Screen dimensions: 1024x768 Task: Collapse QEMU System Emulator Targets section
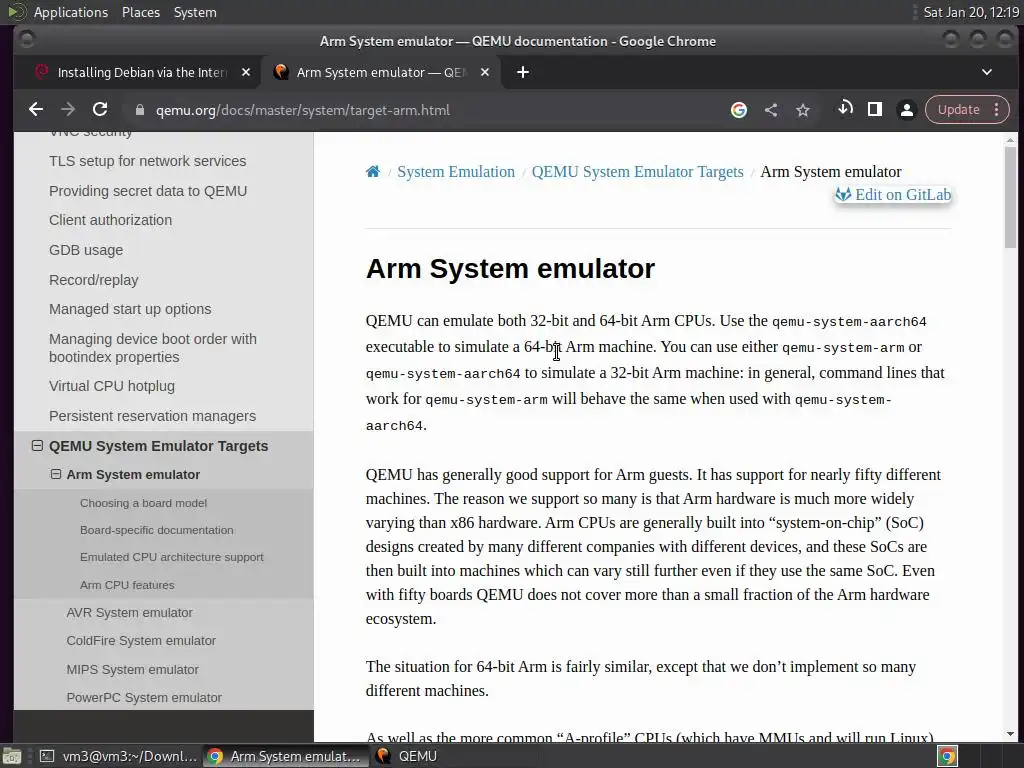tap(37, 445)
